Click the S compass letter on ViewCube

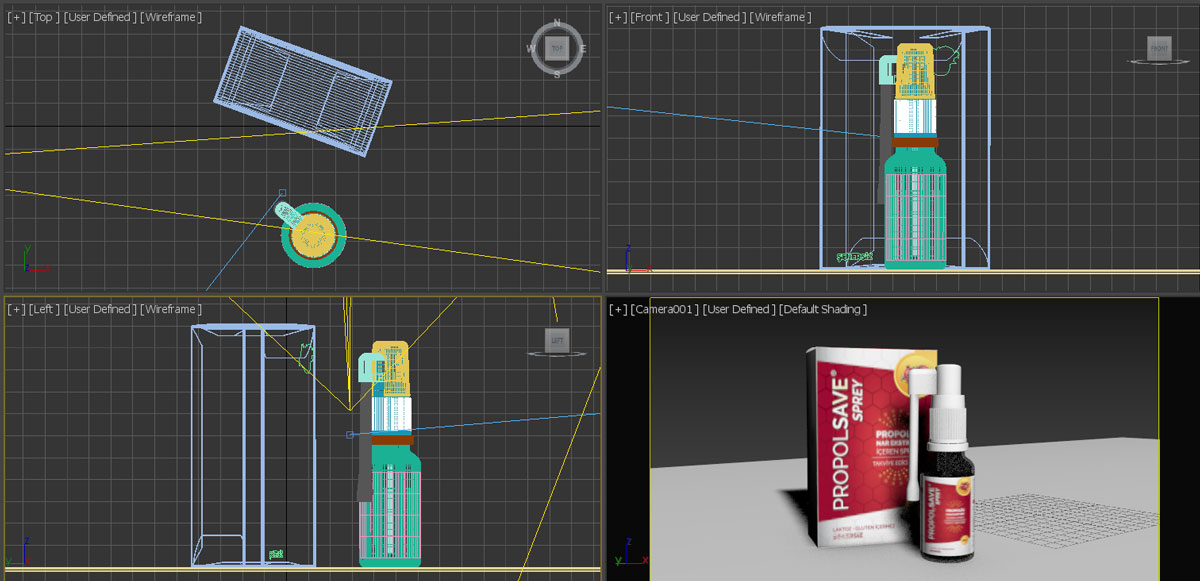[557, 73]
